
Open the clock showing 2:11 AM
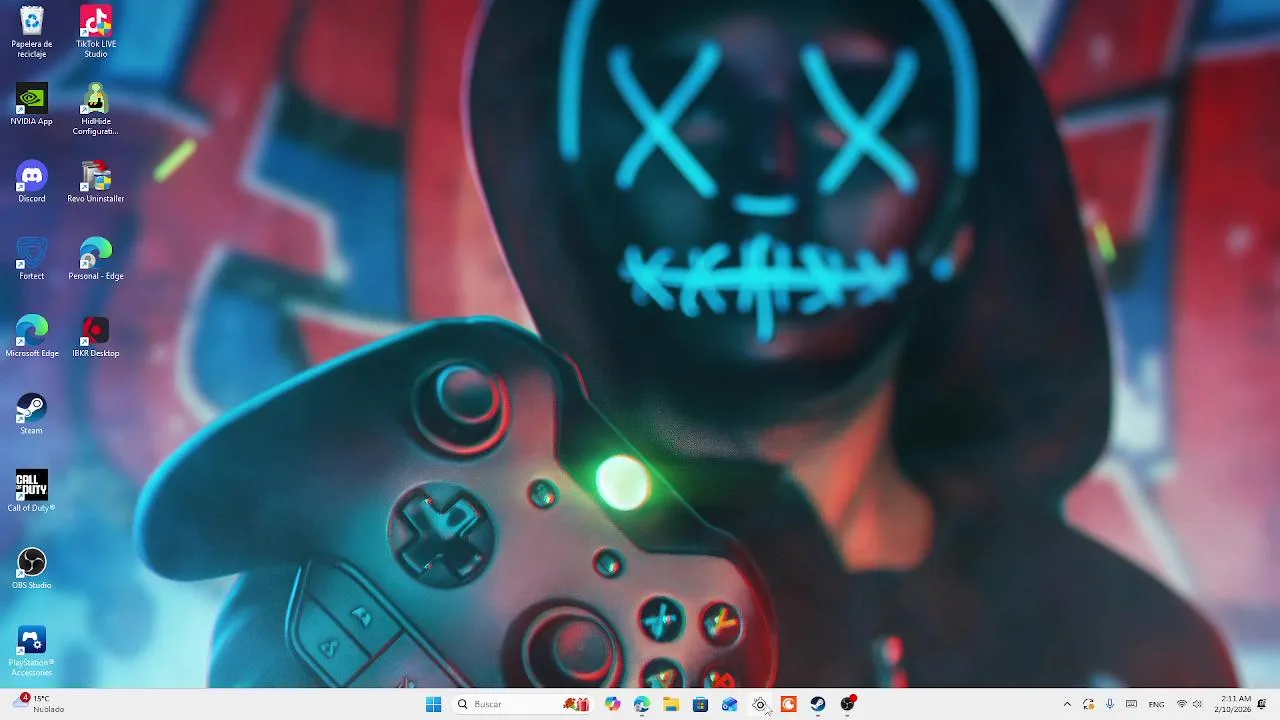point(1231,704)
